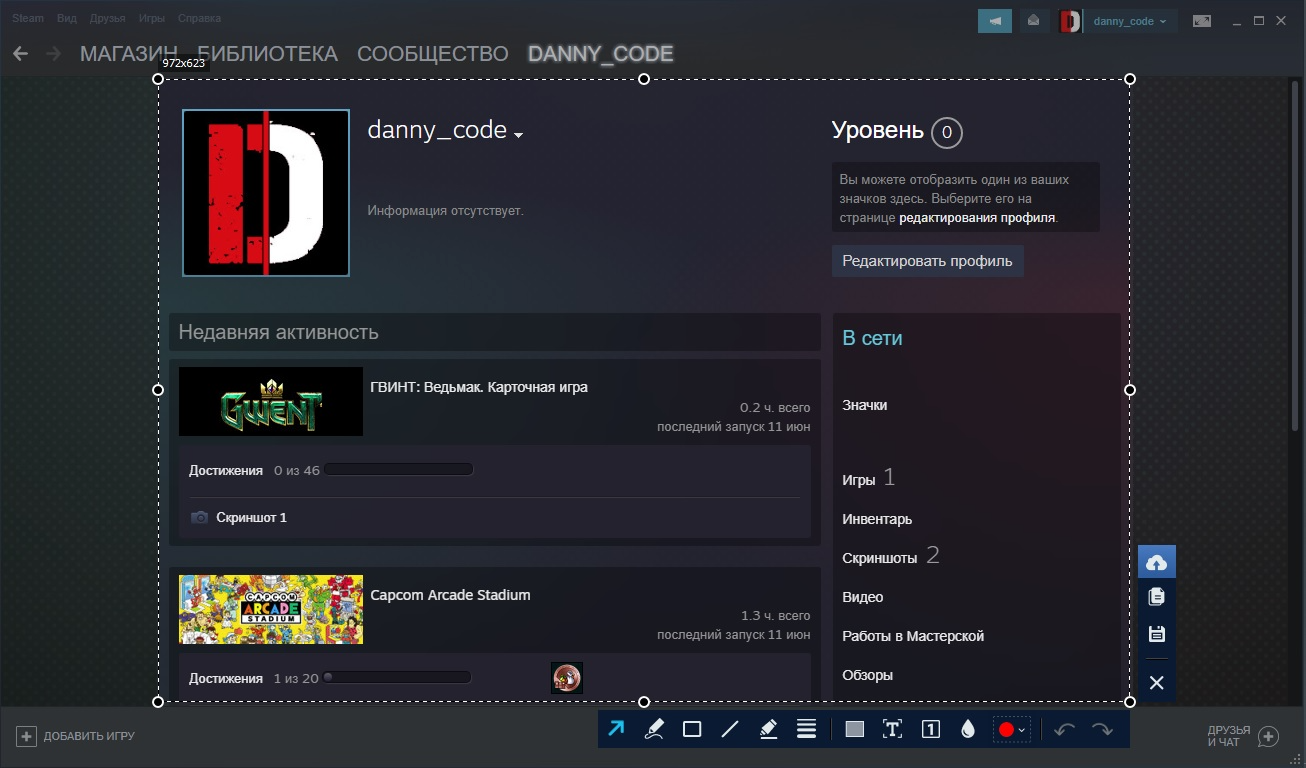Image resolution: width=1306 pixels, height=768 pixels.
Task: Pick the rectangle shape tool
Action: point(692,729)
